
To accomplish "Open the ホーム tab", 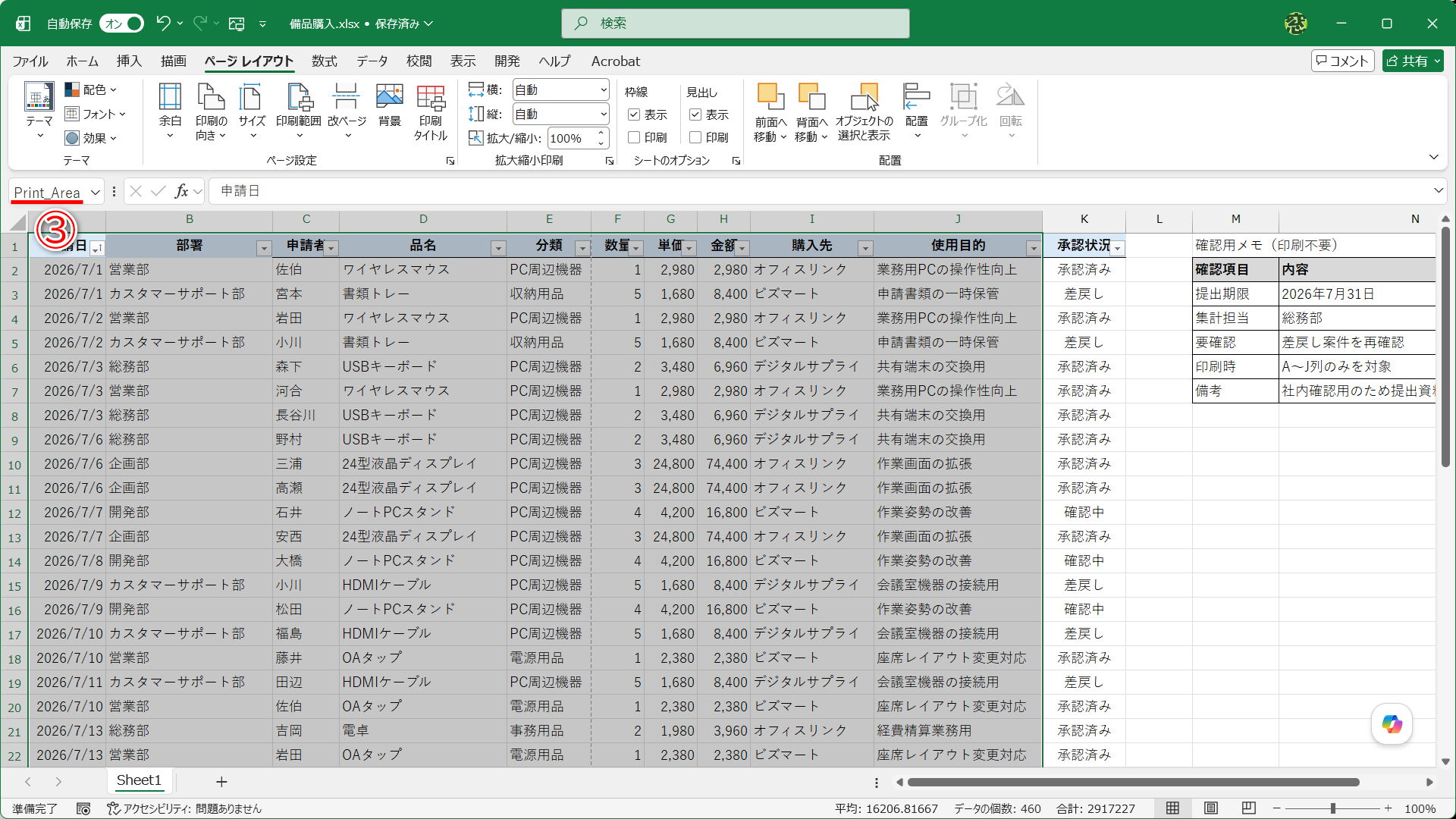I will click(x=82, y=61).
